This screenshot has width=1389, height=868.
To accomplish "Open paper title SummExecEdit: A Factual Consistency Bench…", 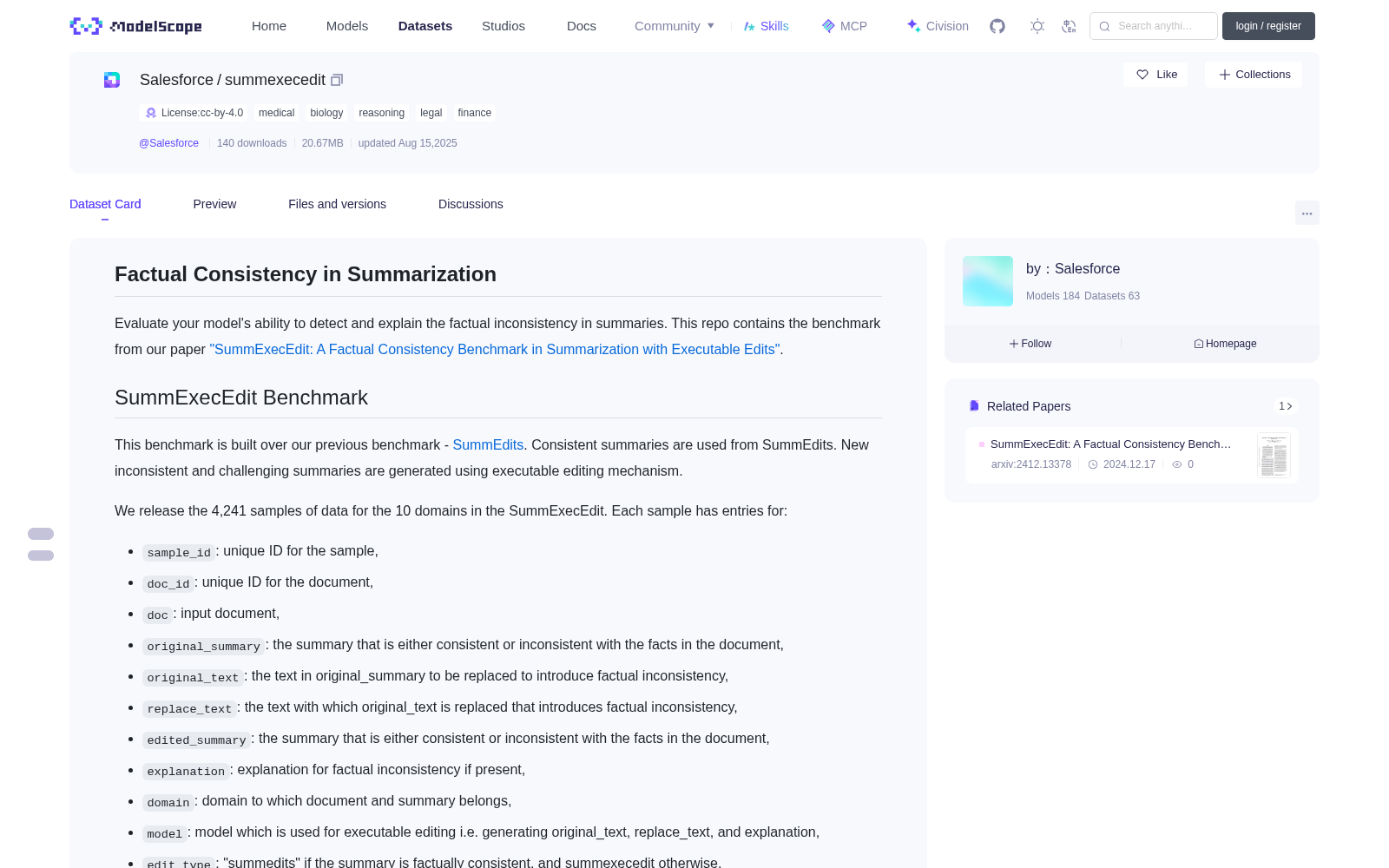I will click(1110, 444).
